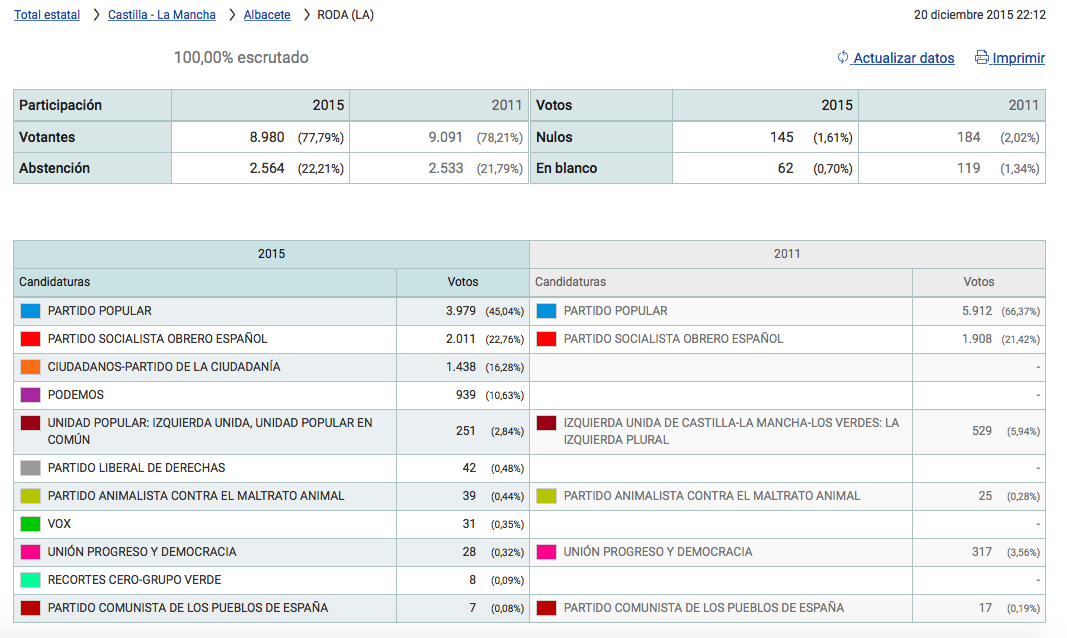The image size is (1067, 638).
Task: Click the 2011 results table header
Action: pyautogui.click(x=787, y=254)
